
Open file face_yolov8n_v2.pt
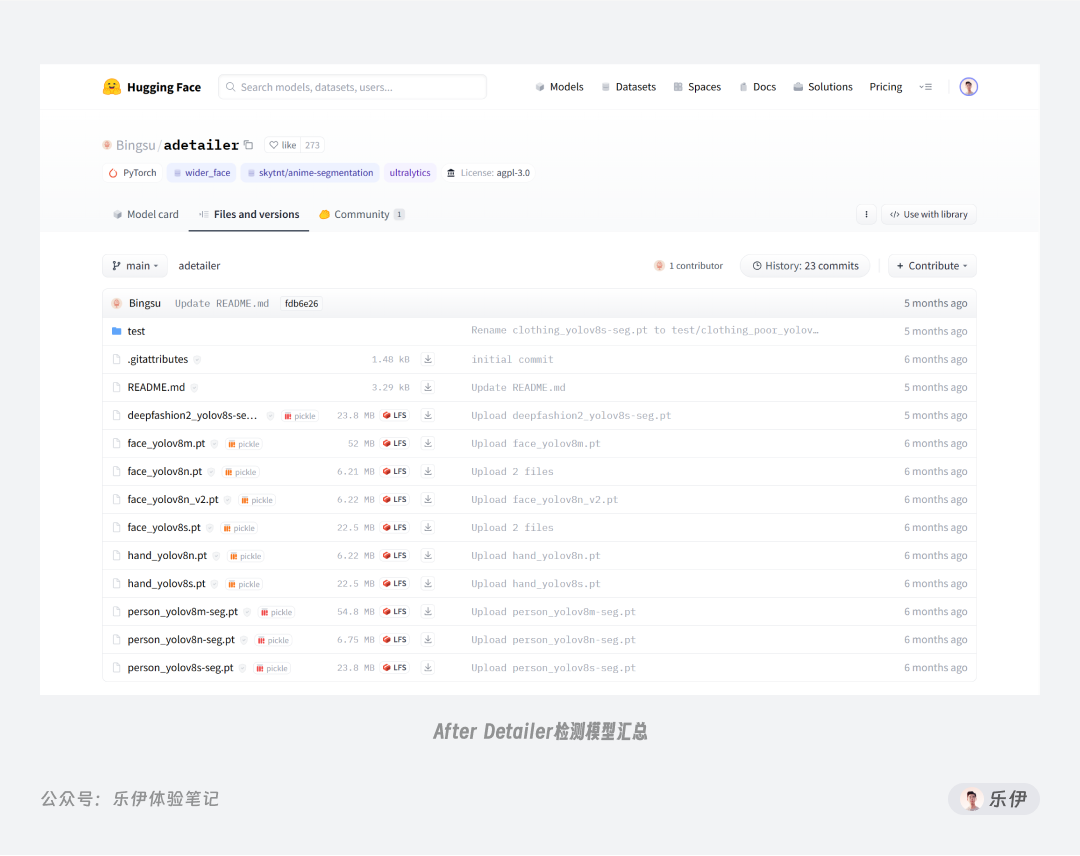tap(173, 499)
